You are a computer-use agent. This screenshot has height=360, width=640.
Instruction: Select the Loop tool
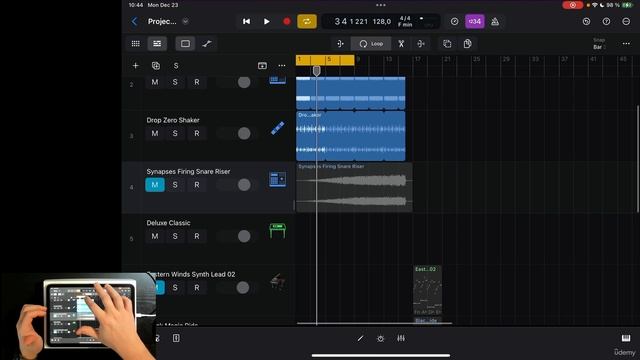(x=371, y=44)
